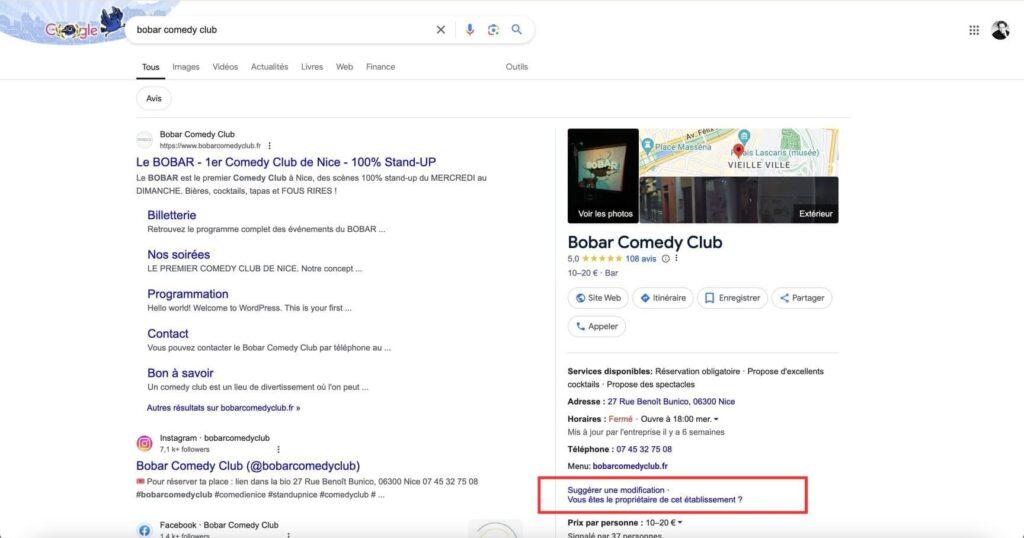
Task: Open the Google apps grid icon
Action: pos(974,30)
